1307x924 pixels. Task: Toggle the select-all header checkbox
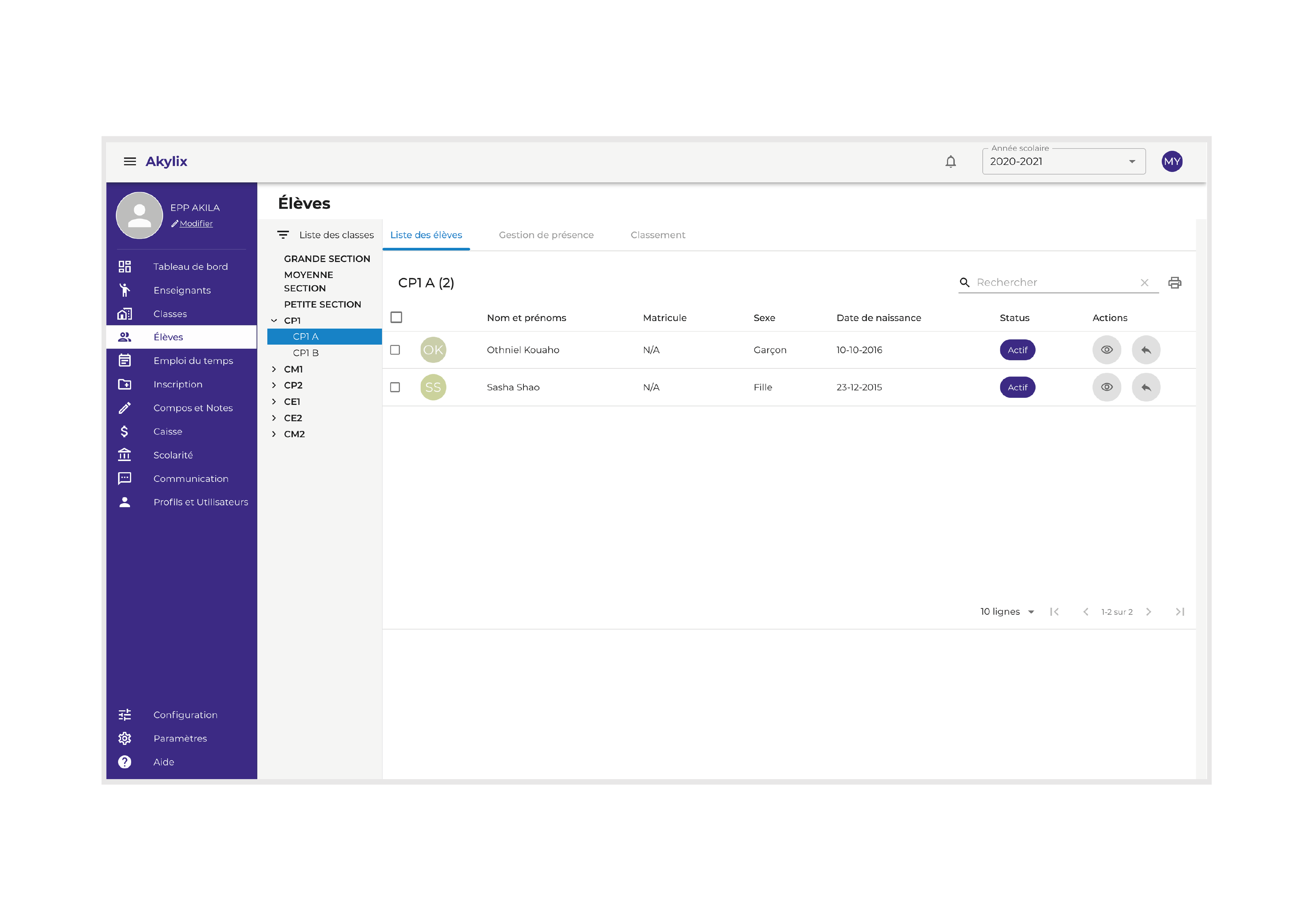396,317
